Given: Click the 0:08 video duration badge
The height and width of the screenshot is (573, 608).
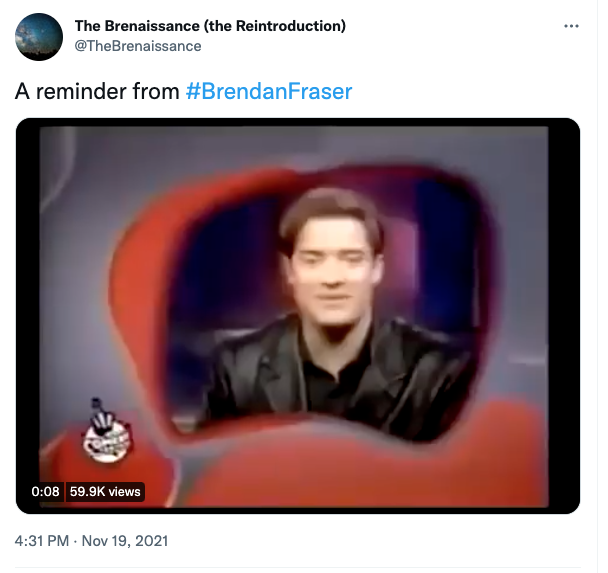Looking at the screenshot, I should [45, 492].
